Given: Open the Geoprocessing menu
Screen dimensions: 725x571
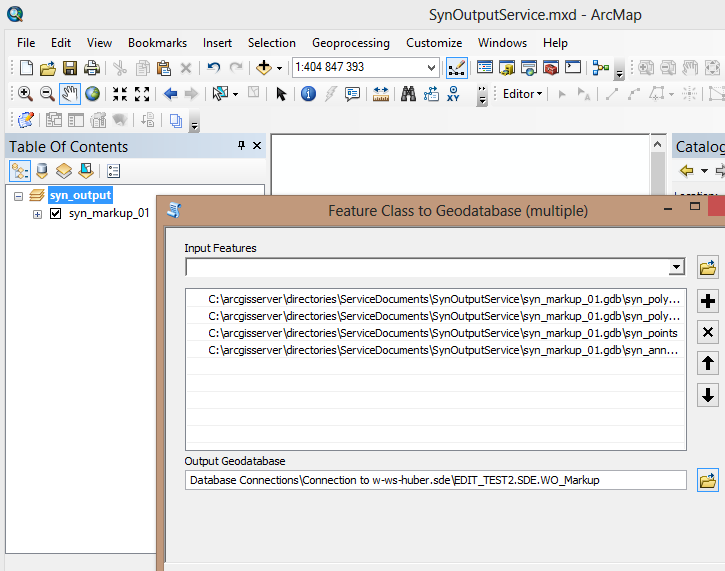Looking at the screenshot, I should point(350,43).
